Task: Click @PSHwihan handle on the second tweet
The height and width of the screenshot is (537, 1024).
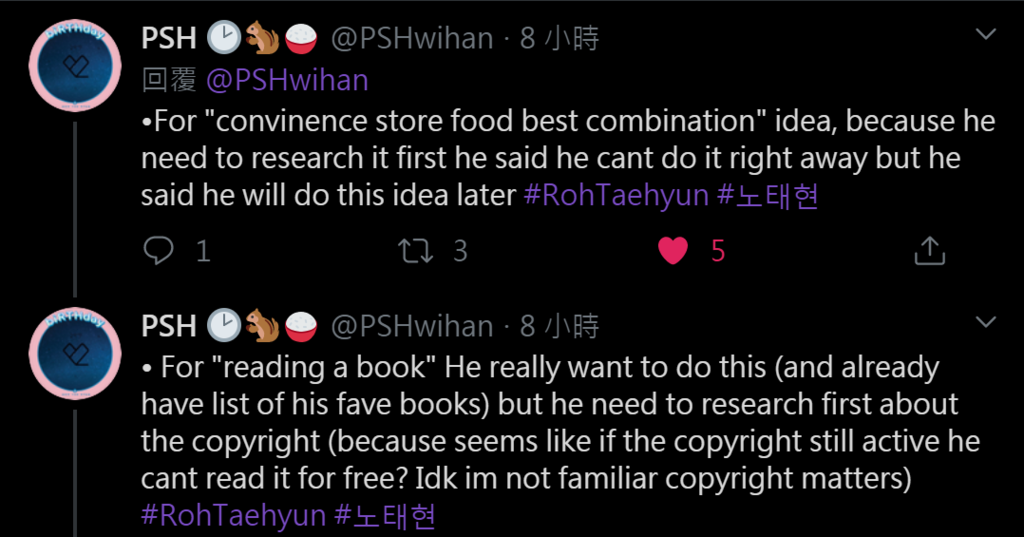Action: pos(412,327)
